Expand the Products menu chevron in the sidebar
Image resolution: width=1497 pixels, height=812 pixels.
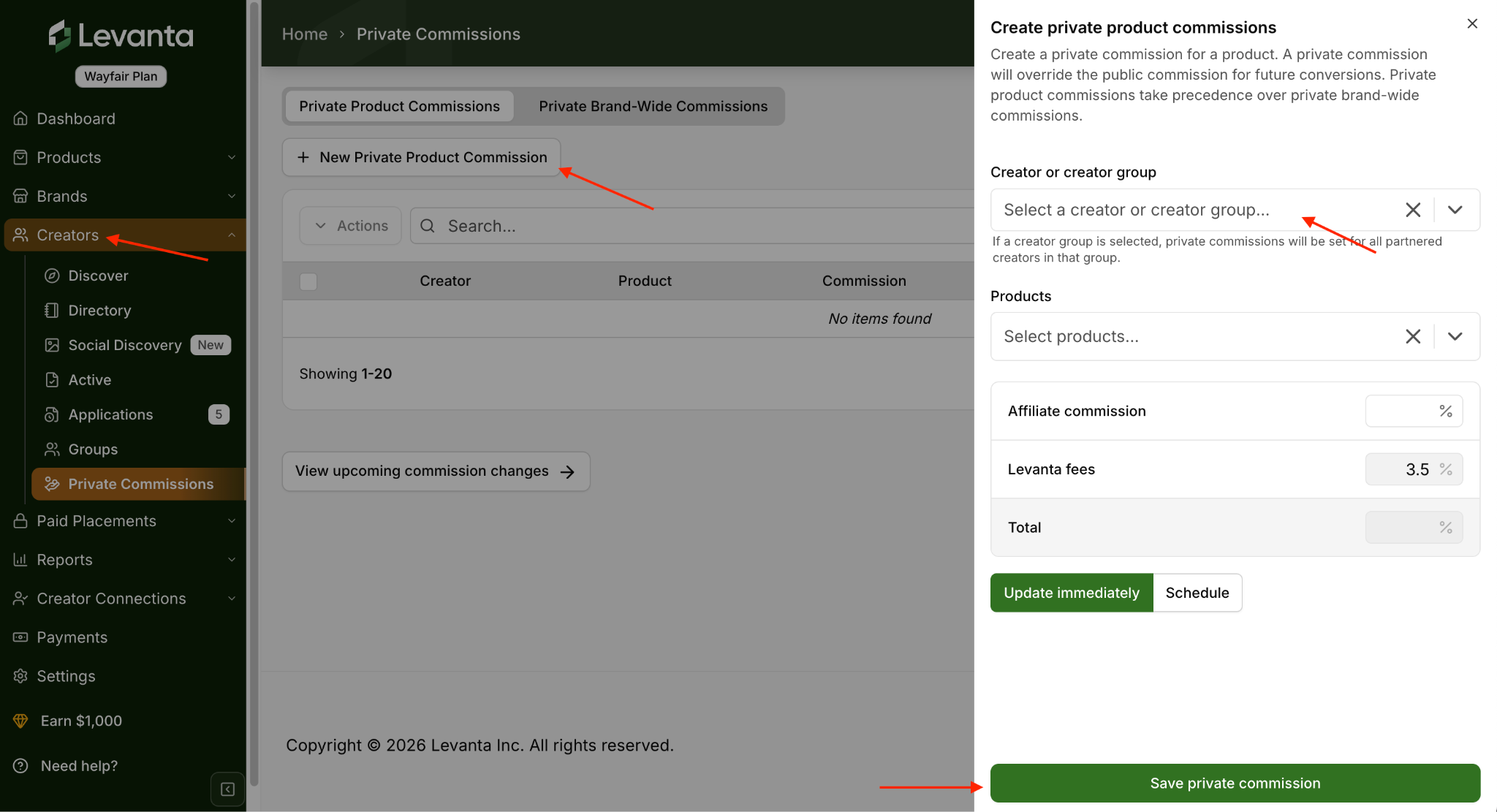coord(232,157)
